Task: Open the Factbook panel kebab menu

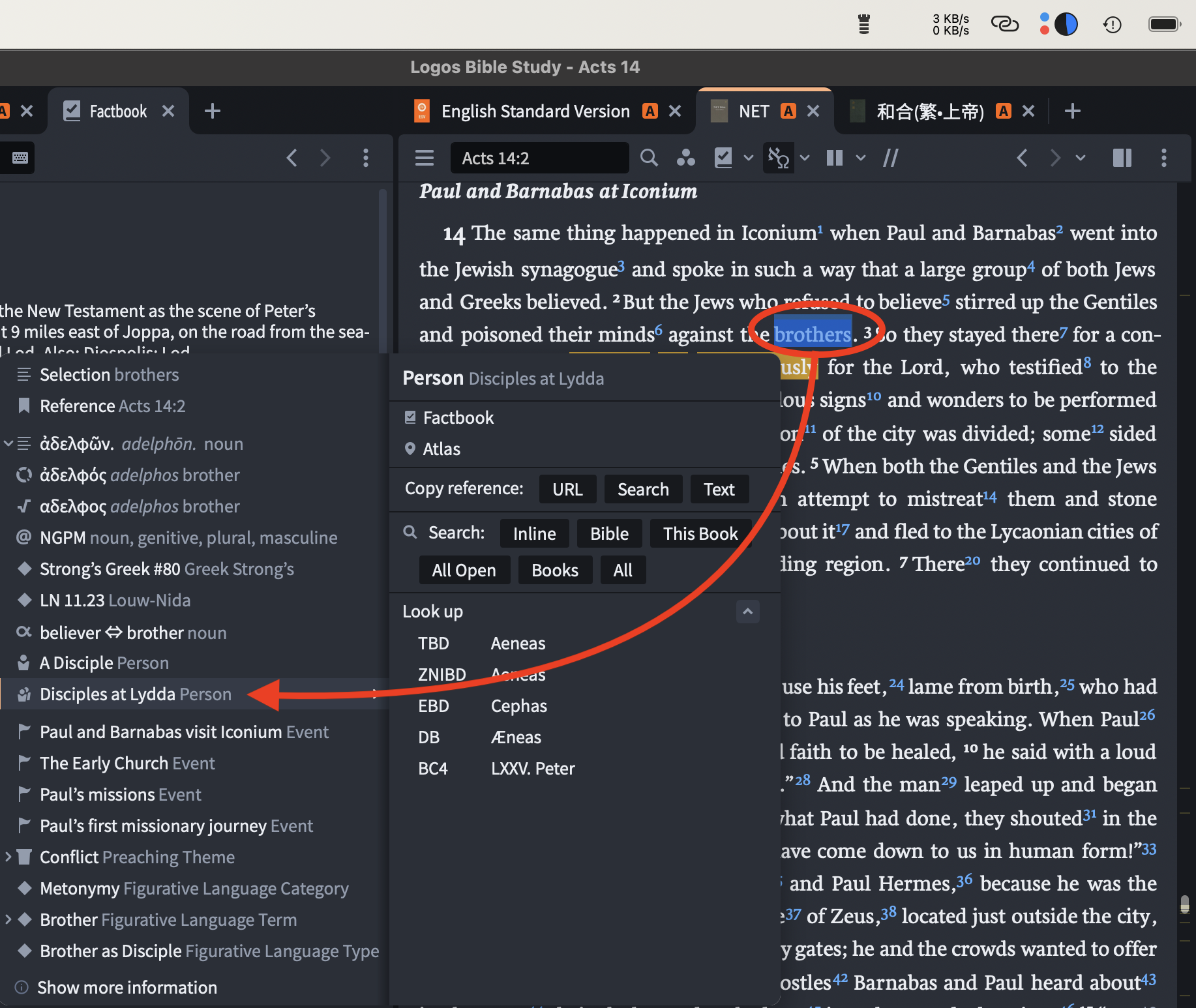Action: tap(366, 158)
